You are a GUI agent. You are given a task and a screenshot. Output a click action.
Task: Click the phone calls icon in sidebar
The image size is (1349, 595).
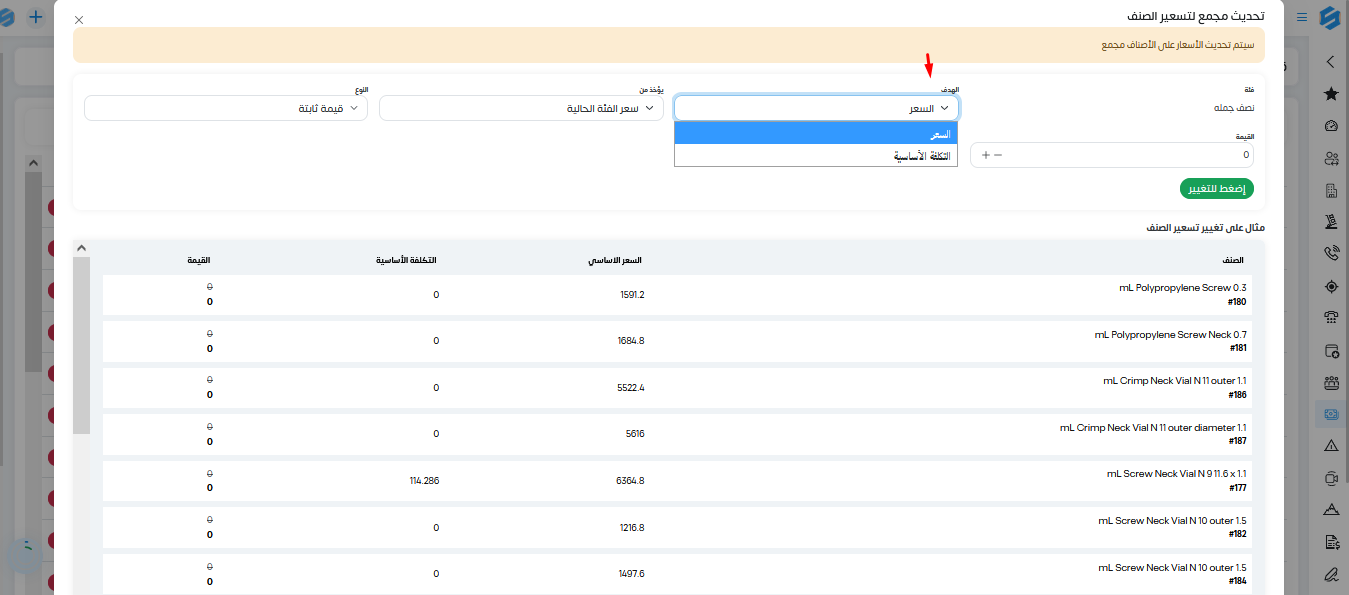tap(1330, 254)
